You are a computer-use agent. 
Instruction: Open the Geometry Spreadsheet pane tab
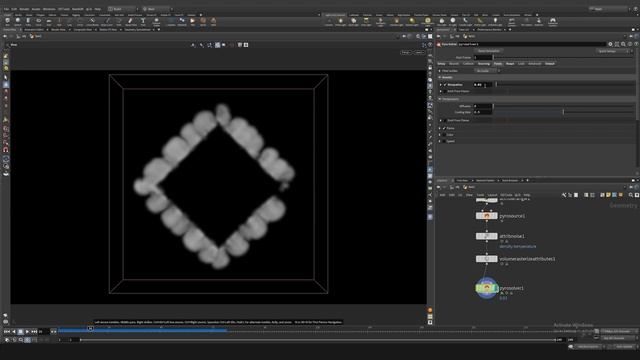tap(137, 30)
